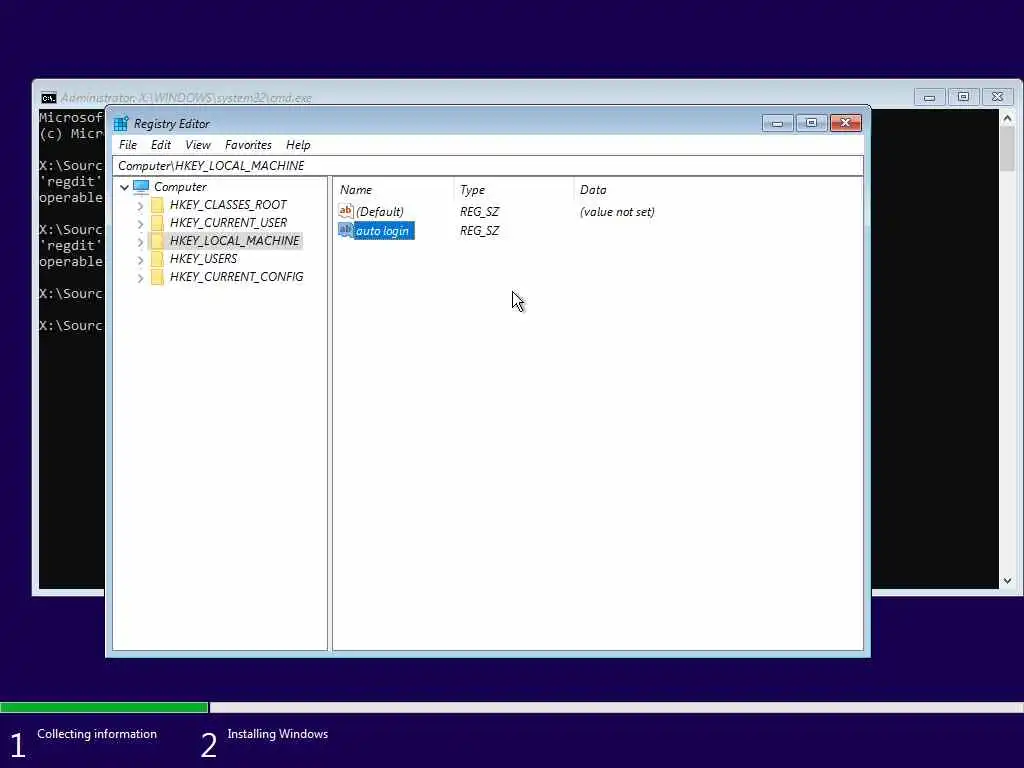Minimize the cmd.exe window
This screenshot has width=1024, height=768.
929,97
